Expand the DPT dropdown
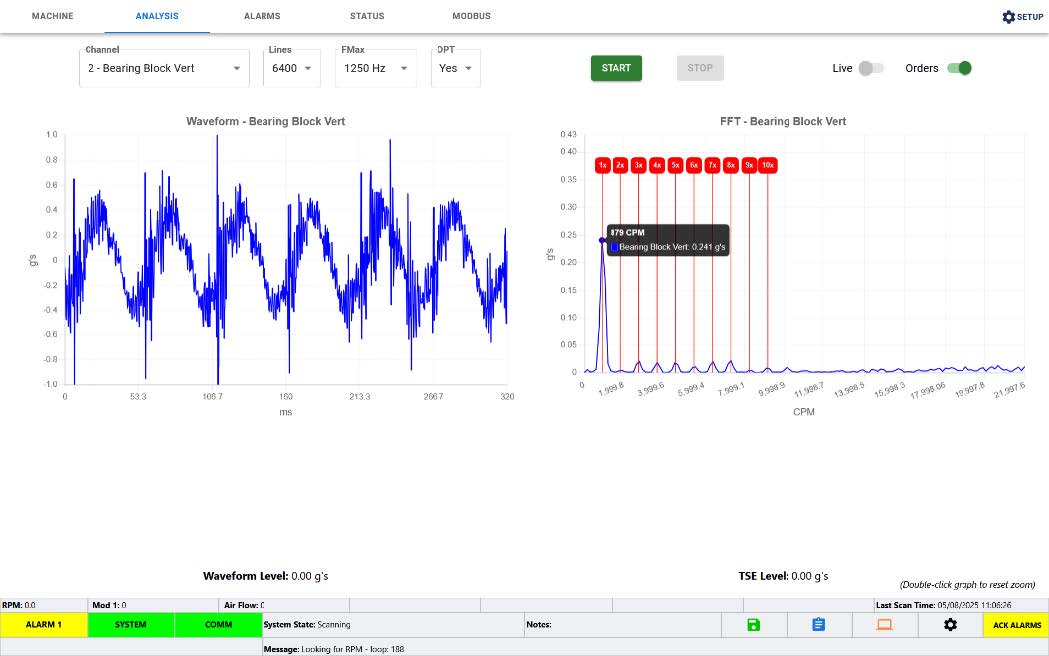The image size is (1049, 656). [x=455, y=68]
